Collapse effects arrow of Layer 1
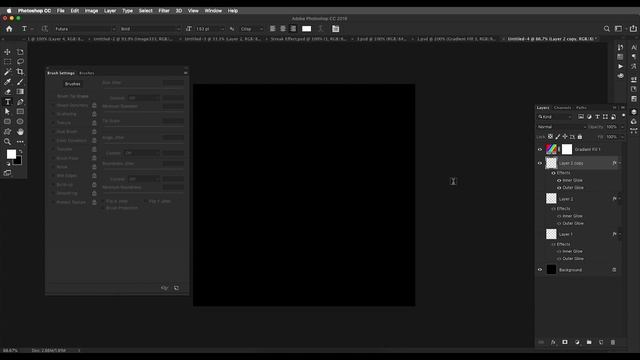 click(620, 234)
